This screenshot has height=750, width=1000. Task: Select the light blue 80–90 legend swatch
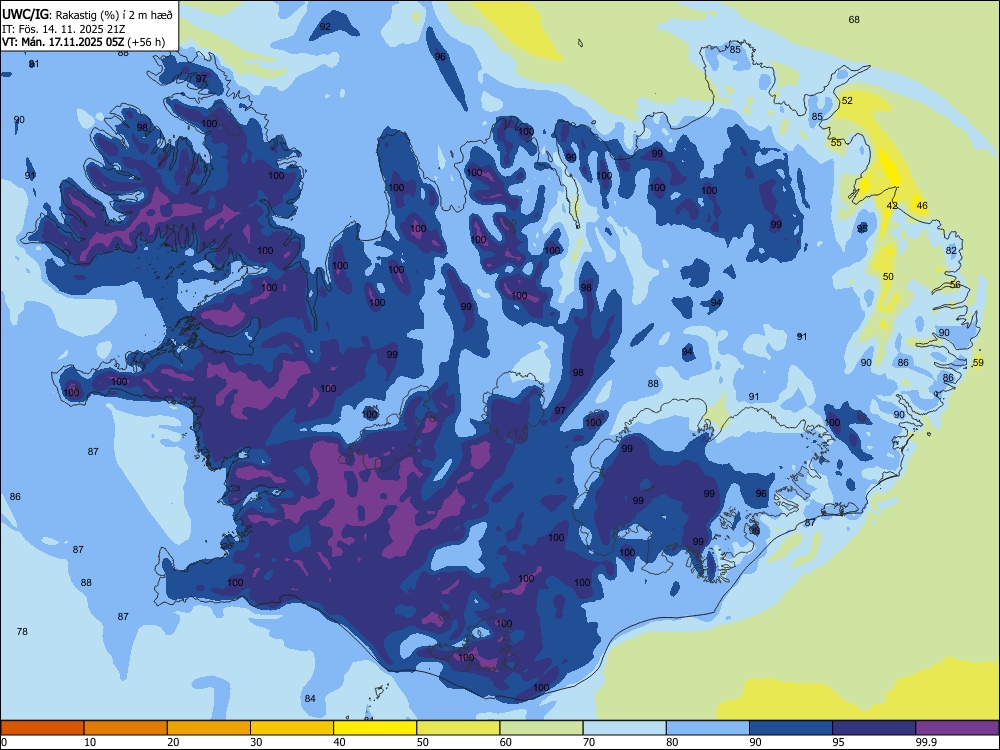tap(708, 728)
